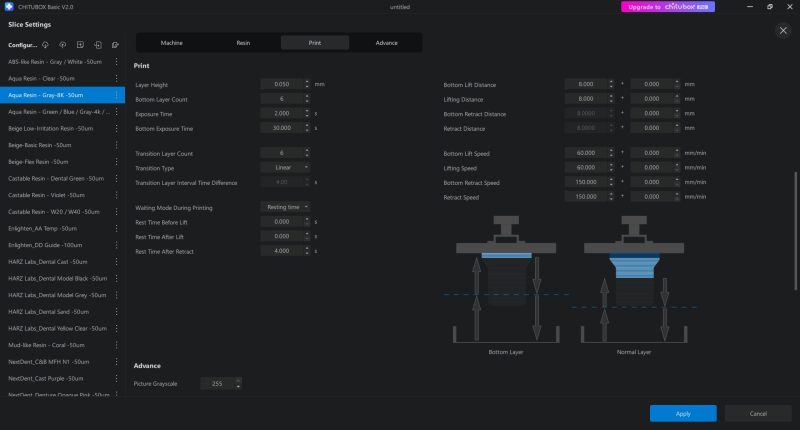Click the settings panel vertical scrollbar
This screenshot has width=800, height=430.
(x=795, y=231)
